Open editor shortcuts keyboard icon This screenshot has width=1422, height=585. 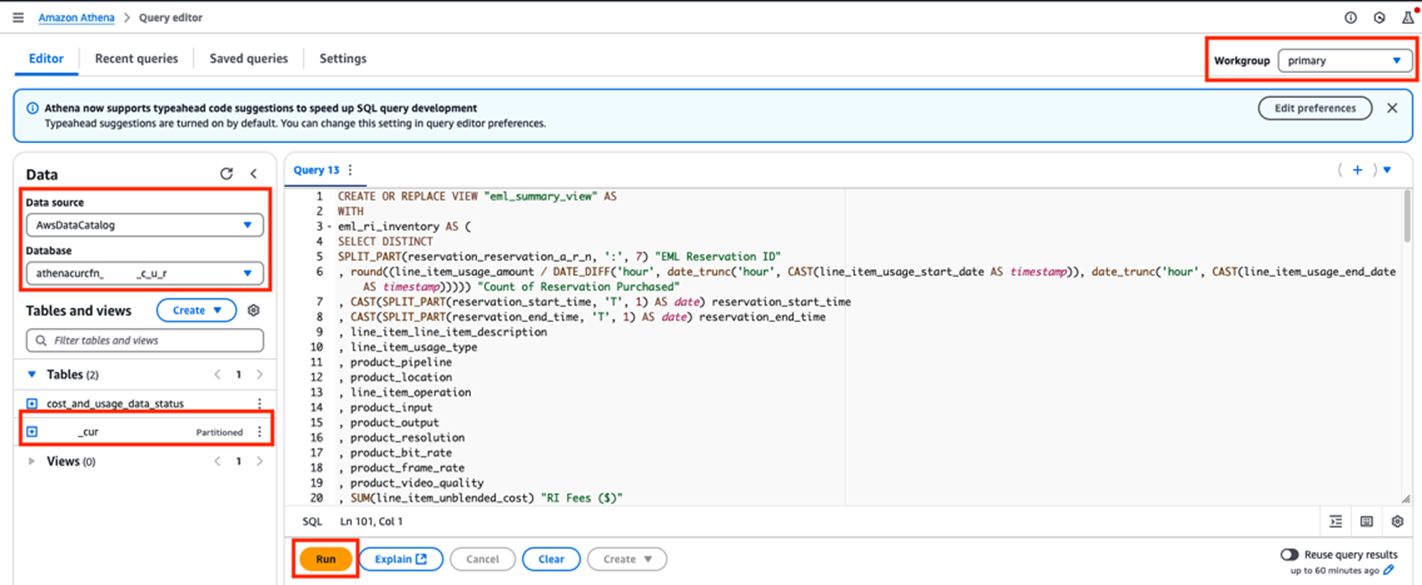(x=1366, y=521)
